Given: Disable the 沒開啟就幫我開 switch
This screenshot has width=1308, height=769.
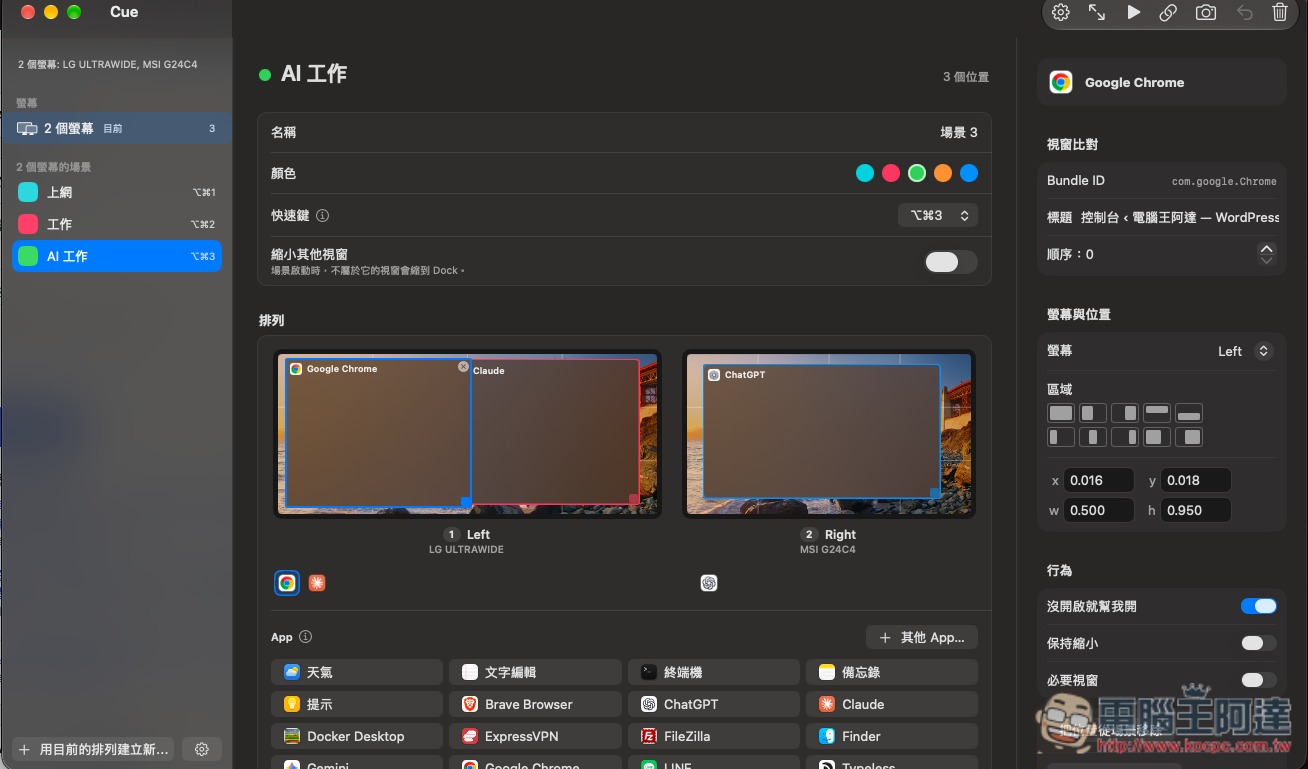Looking at the screenshot, I should pos(1259,606).
